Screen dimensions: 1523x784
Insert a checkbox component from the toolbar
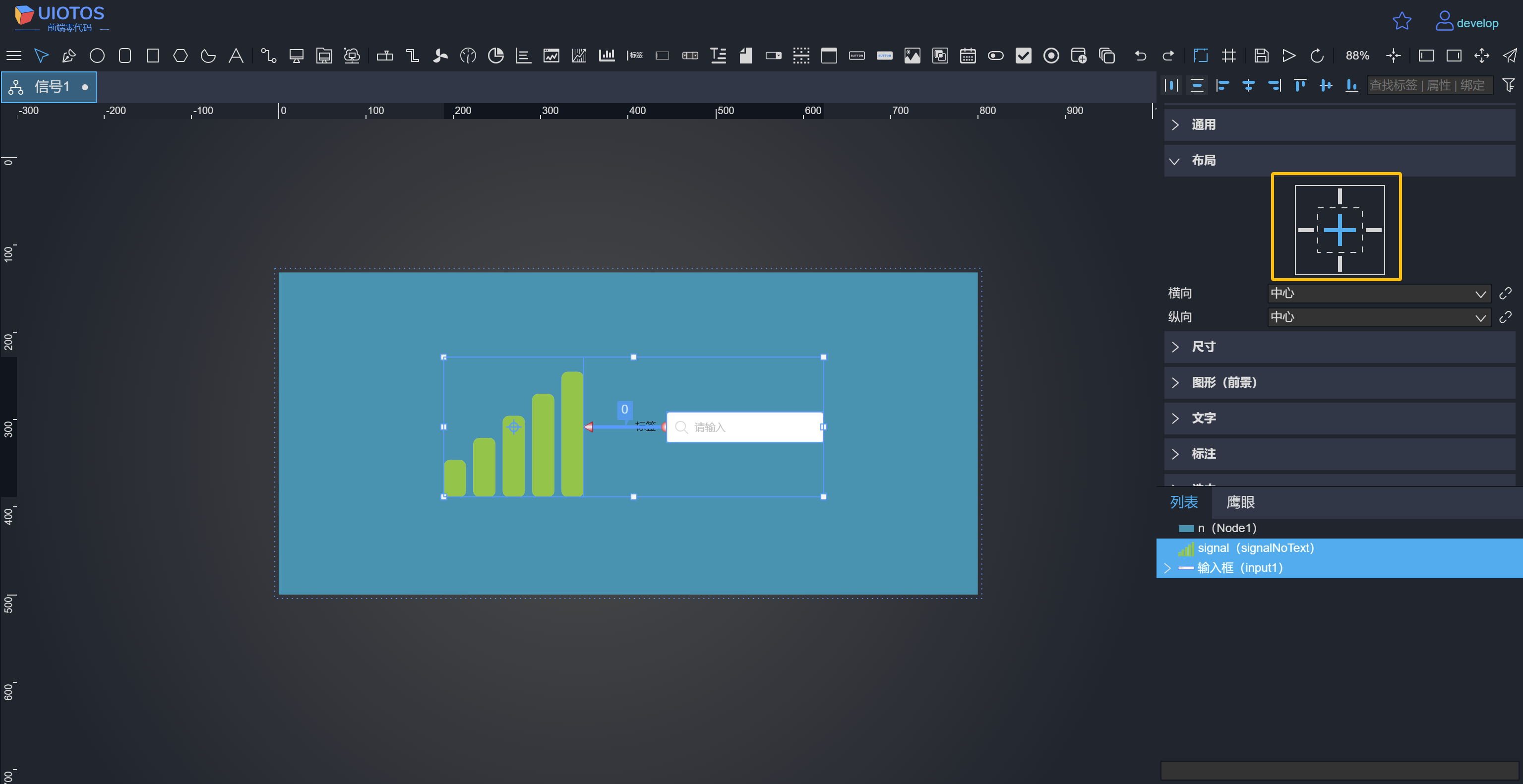[x=1024, y=56]
